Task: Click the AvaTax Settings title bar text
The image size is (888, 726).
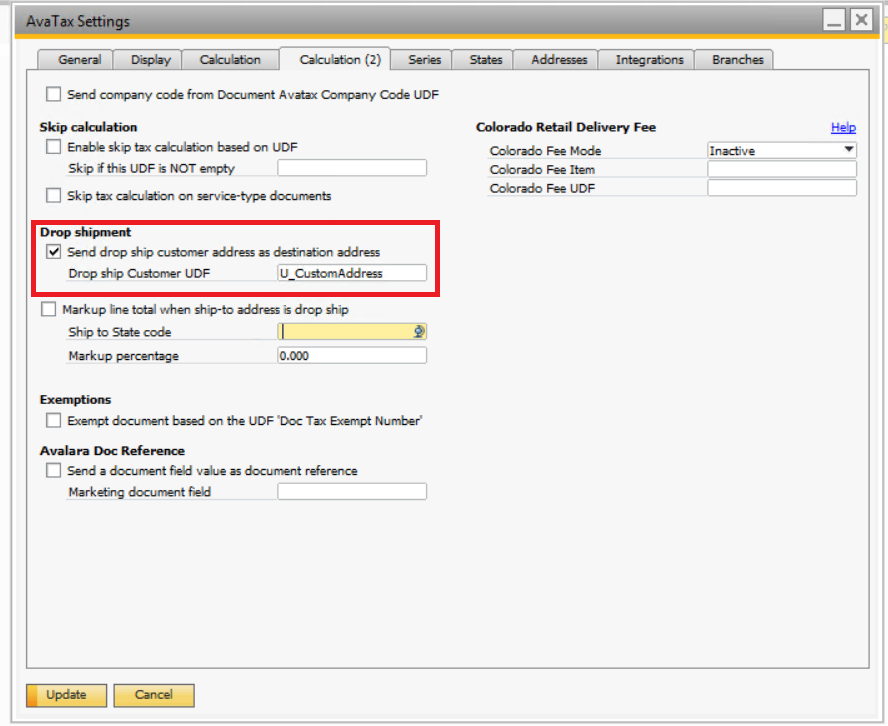Action: [78, 22]
